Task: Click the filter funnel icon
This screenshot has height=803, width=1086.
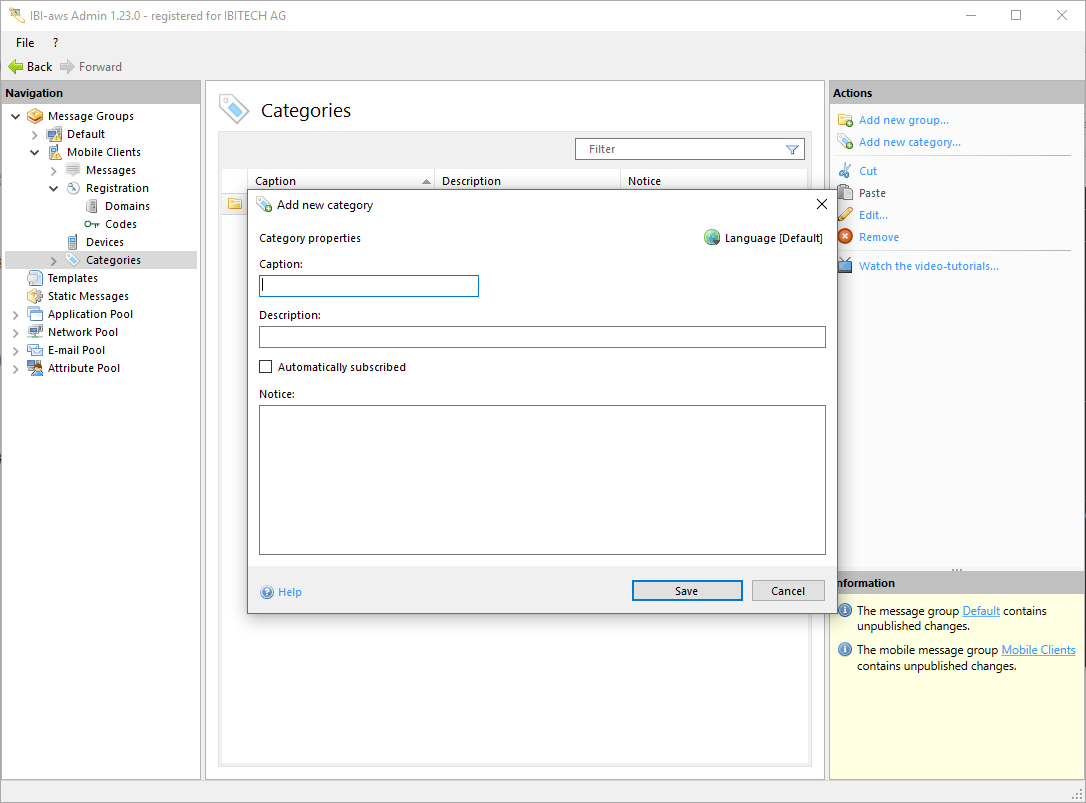Action: 792,150
